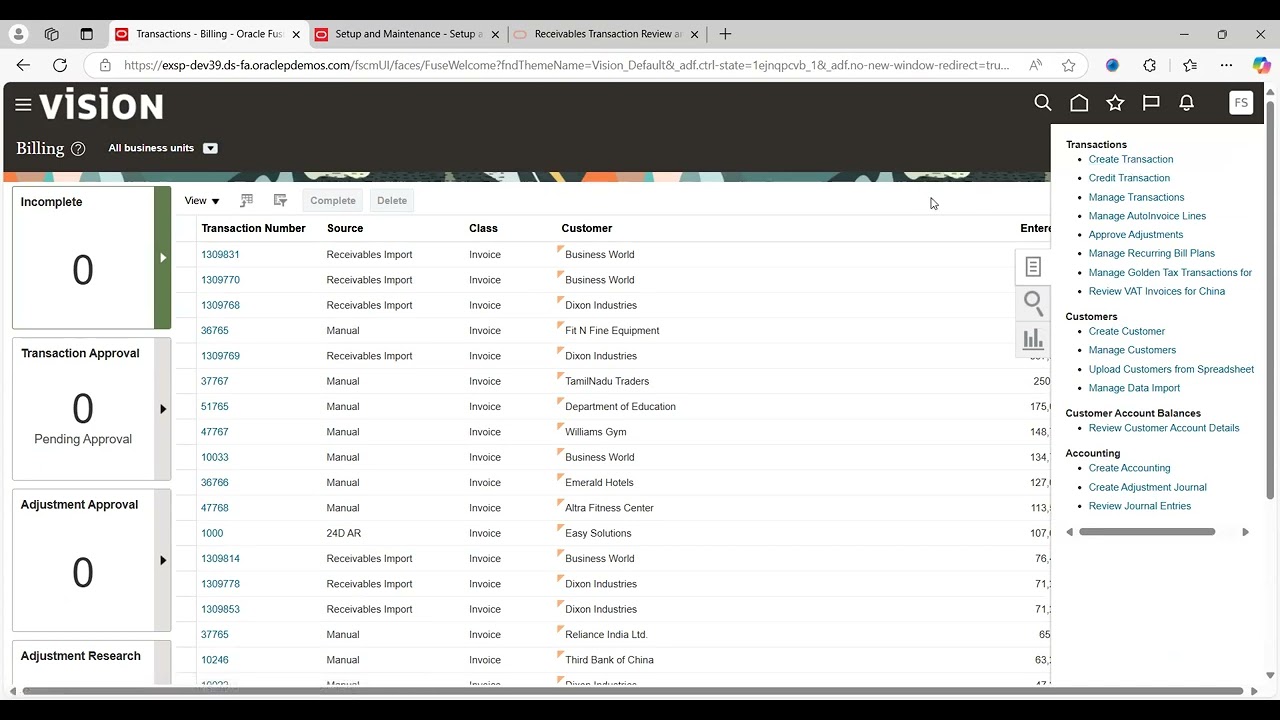Select the Department of Education customer cell

[x=620, y=407]
